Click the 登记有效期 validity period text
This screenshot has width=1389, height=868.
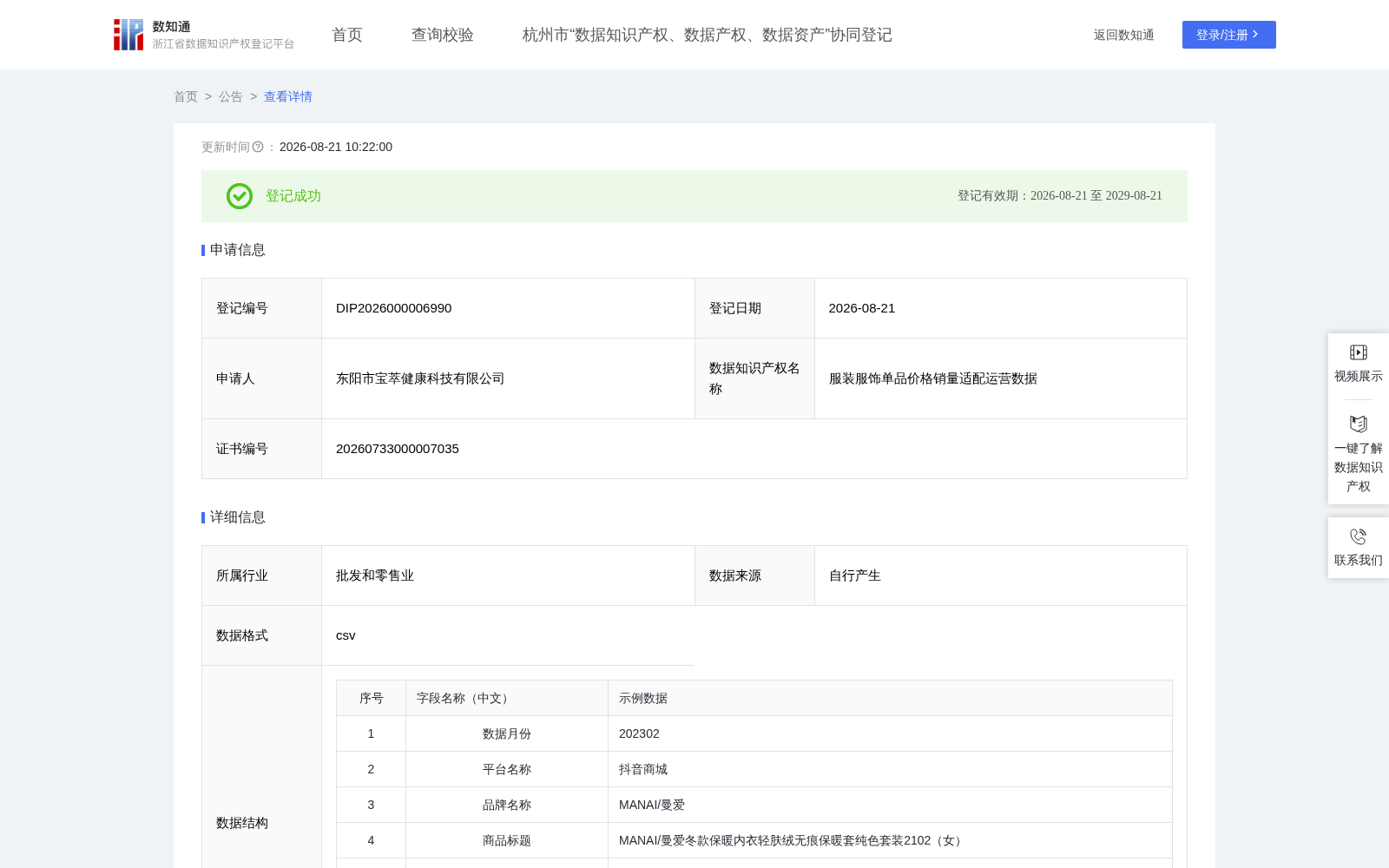[1060, 196]
